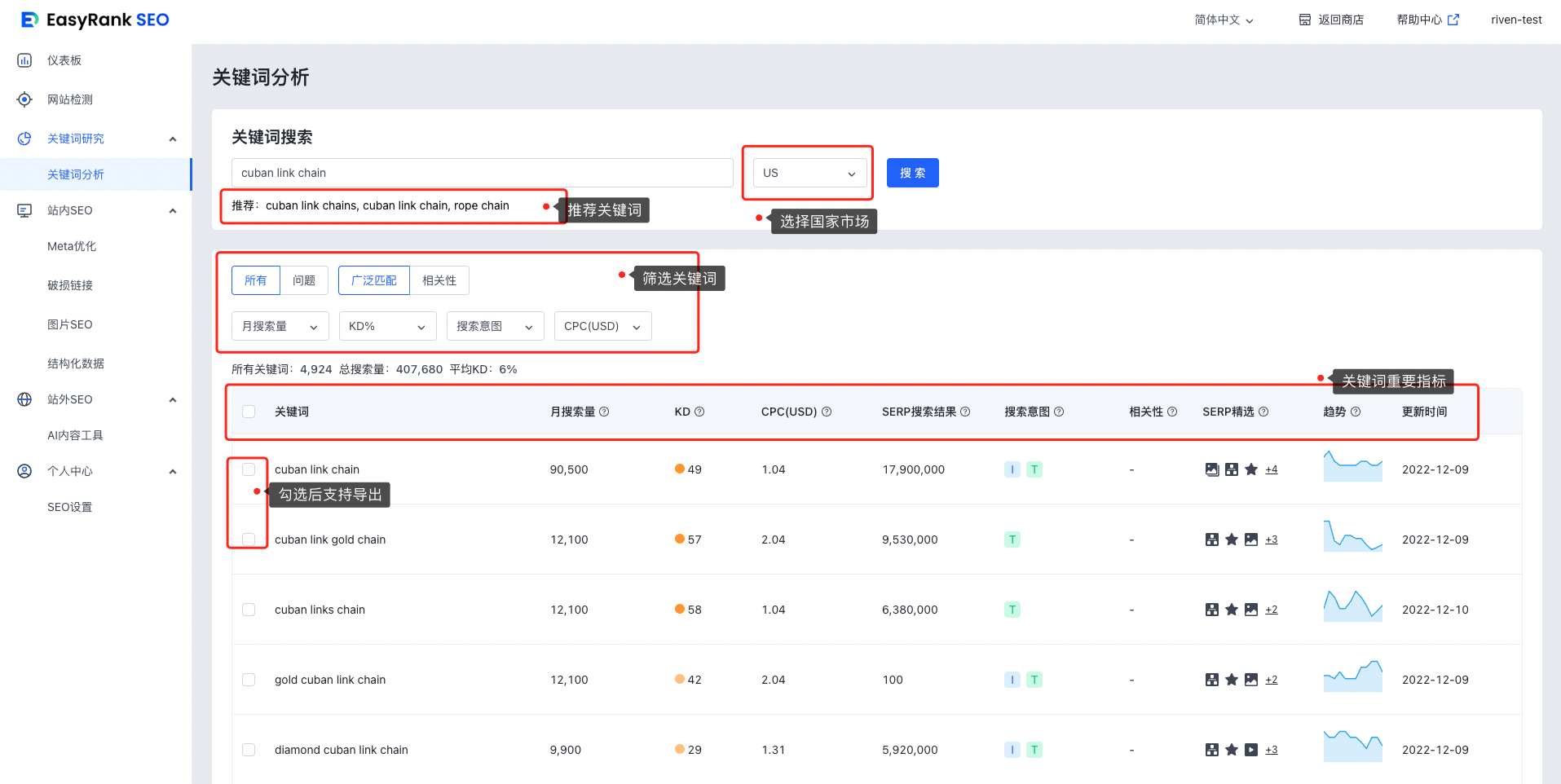Click help icon next to 相关性 header
Screen dimensions: 1561x784
pos(1172,412)
